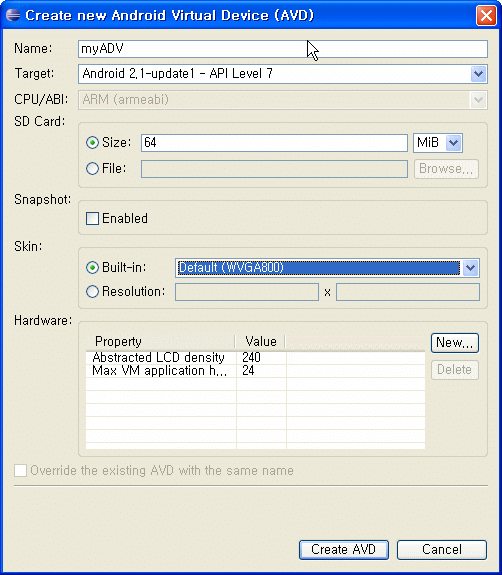Select the SD Card Size radio button
This screenshot has width=502, height=575.
pyautogui.click(x=92, y=142)
